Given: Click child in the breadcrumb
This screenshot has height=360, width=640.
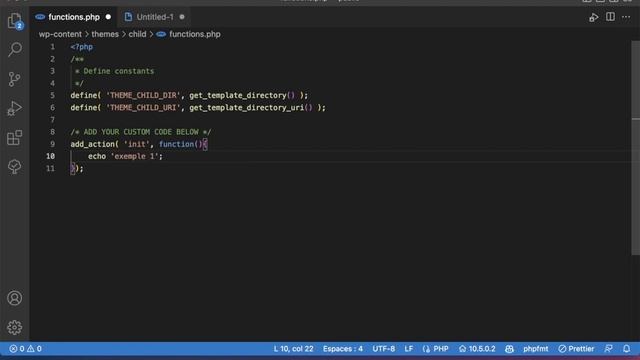Looking at the screenshot, I should [137, 34].
